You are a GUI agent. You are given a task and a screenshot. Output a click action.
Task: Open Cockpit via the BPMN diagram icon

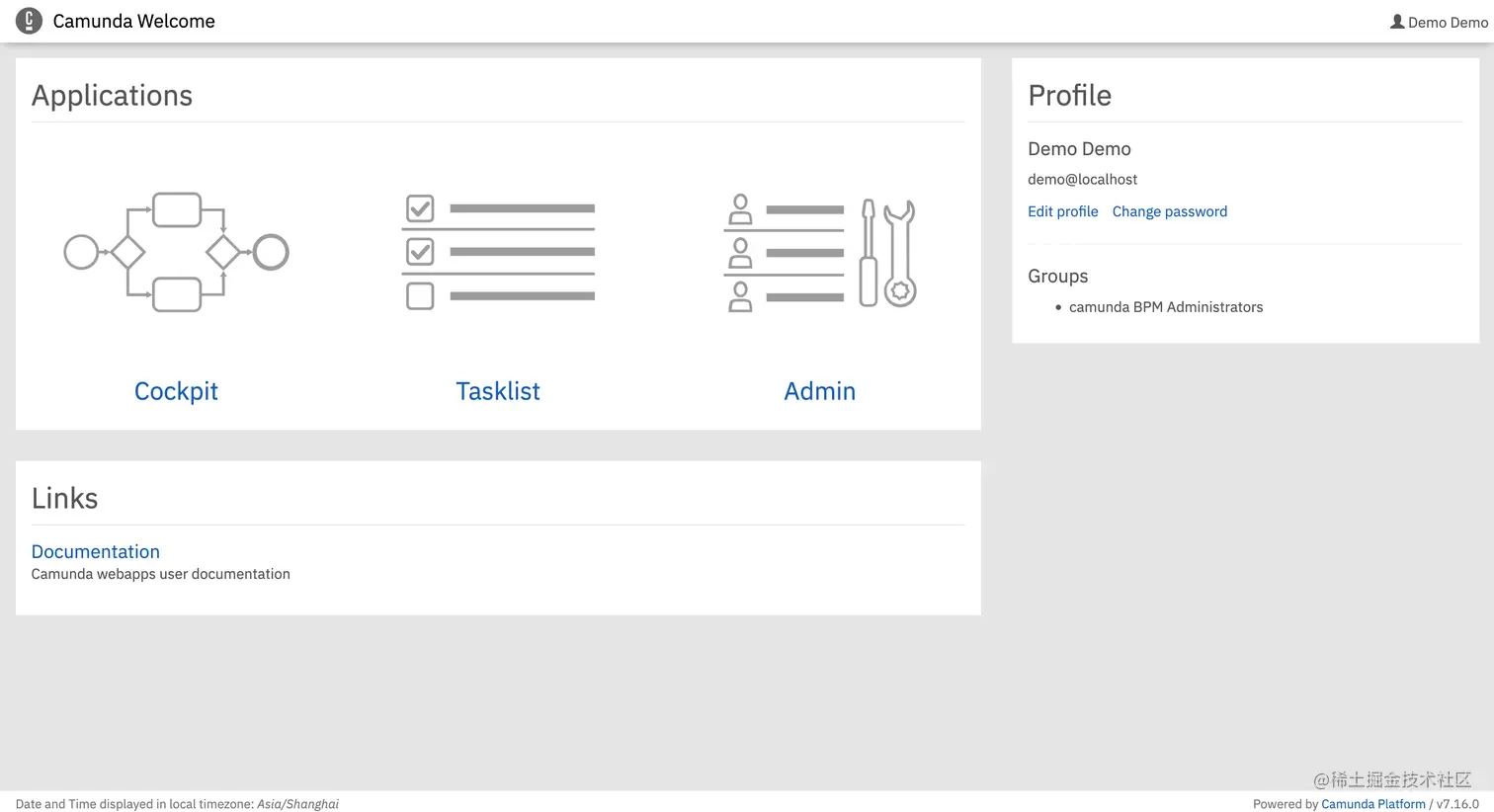[176, 253]
